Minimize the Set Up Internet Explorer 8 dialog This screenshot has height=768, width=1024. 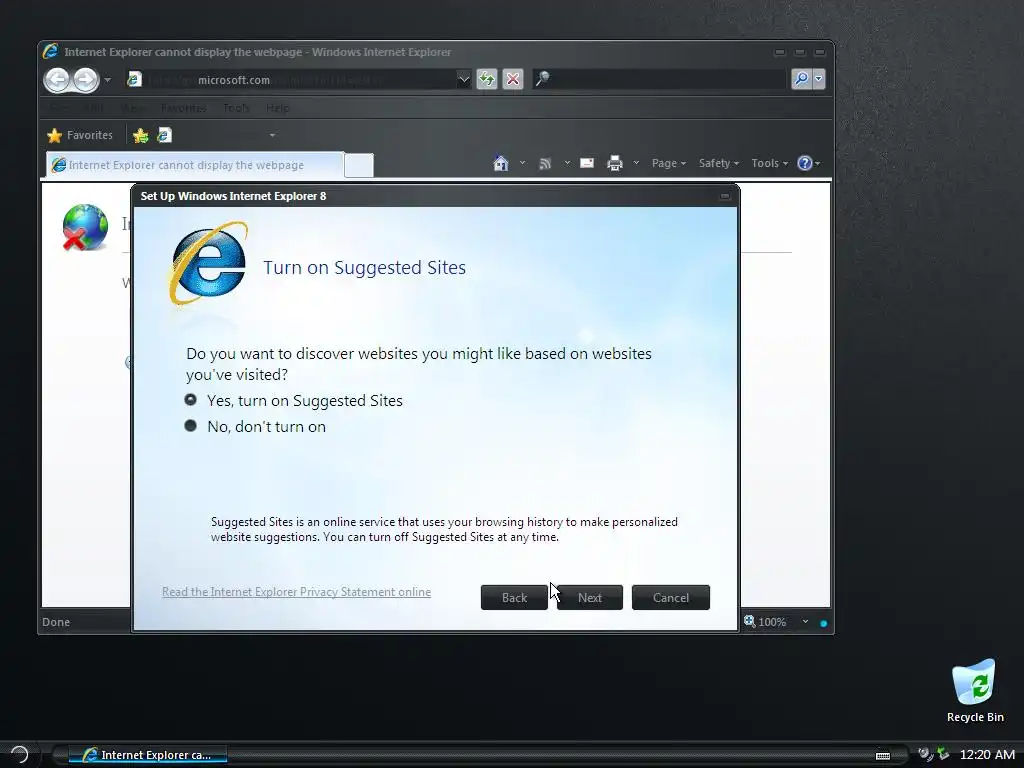(725, 196)
